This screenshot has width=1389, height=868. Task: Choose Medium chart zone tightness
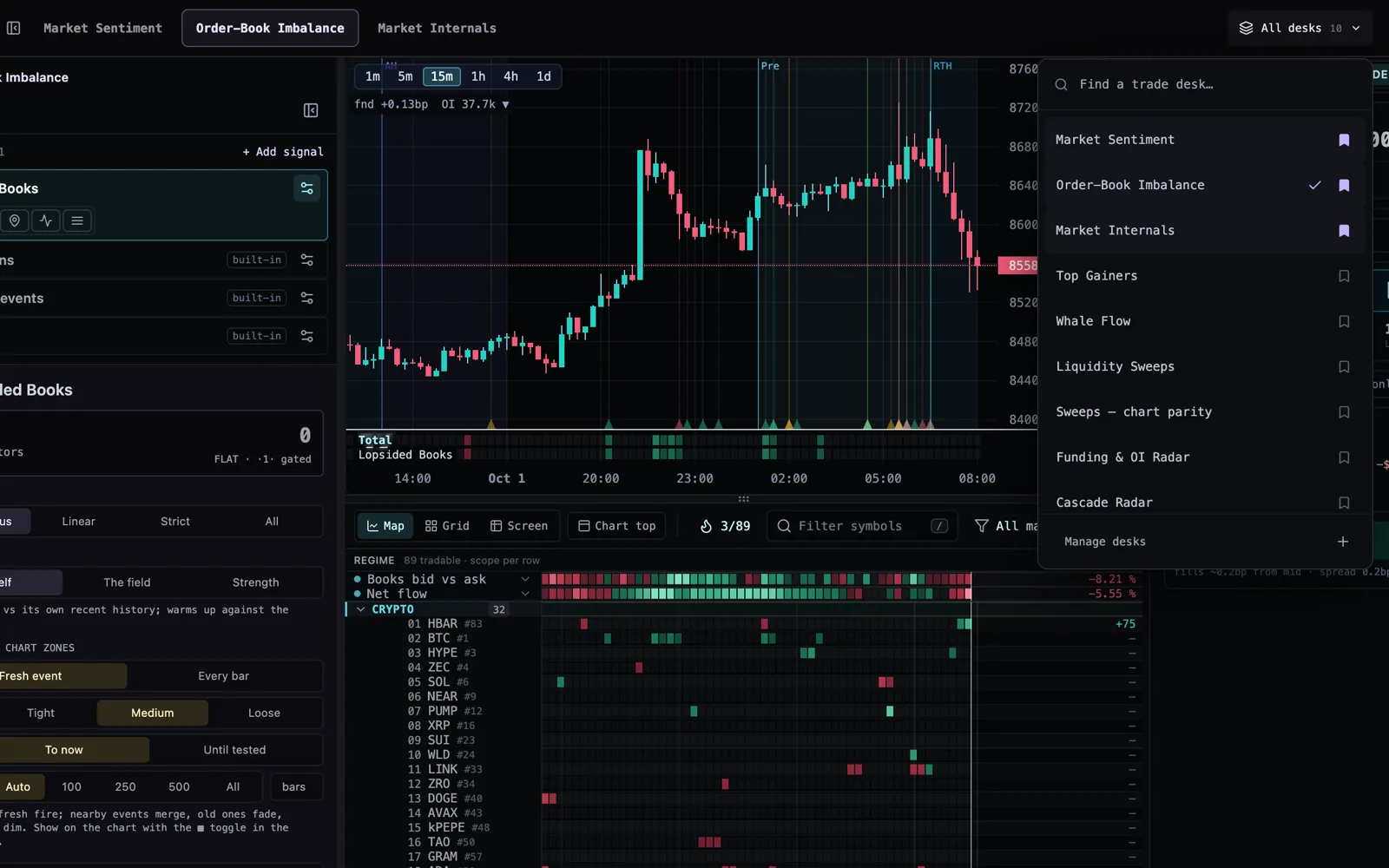[152, 713]
